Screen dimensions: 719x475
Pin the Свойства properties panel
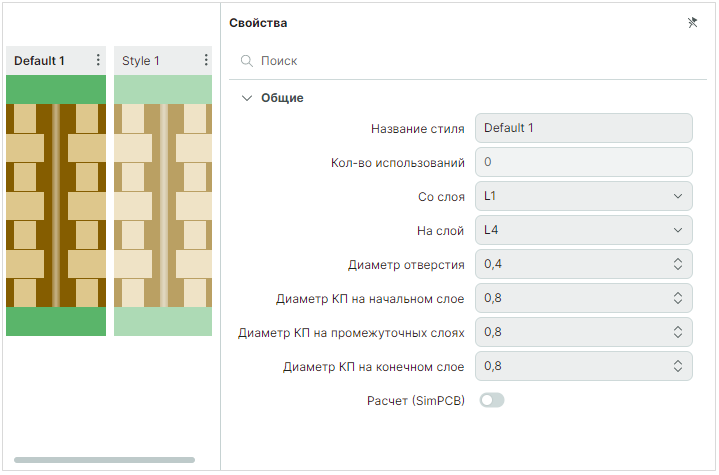[x=692, y=23]
